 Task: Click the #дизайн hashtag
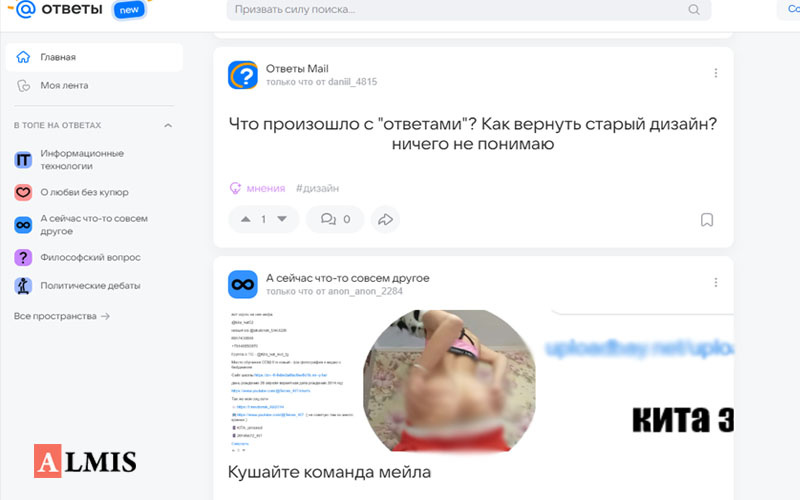[317, 188]
